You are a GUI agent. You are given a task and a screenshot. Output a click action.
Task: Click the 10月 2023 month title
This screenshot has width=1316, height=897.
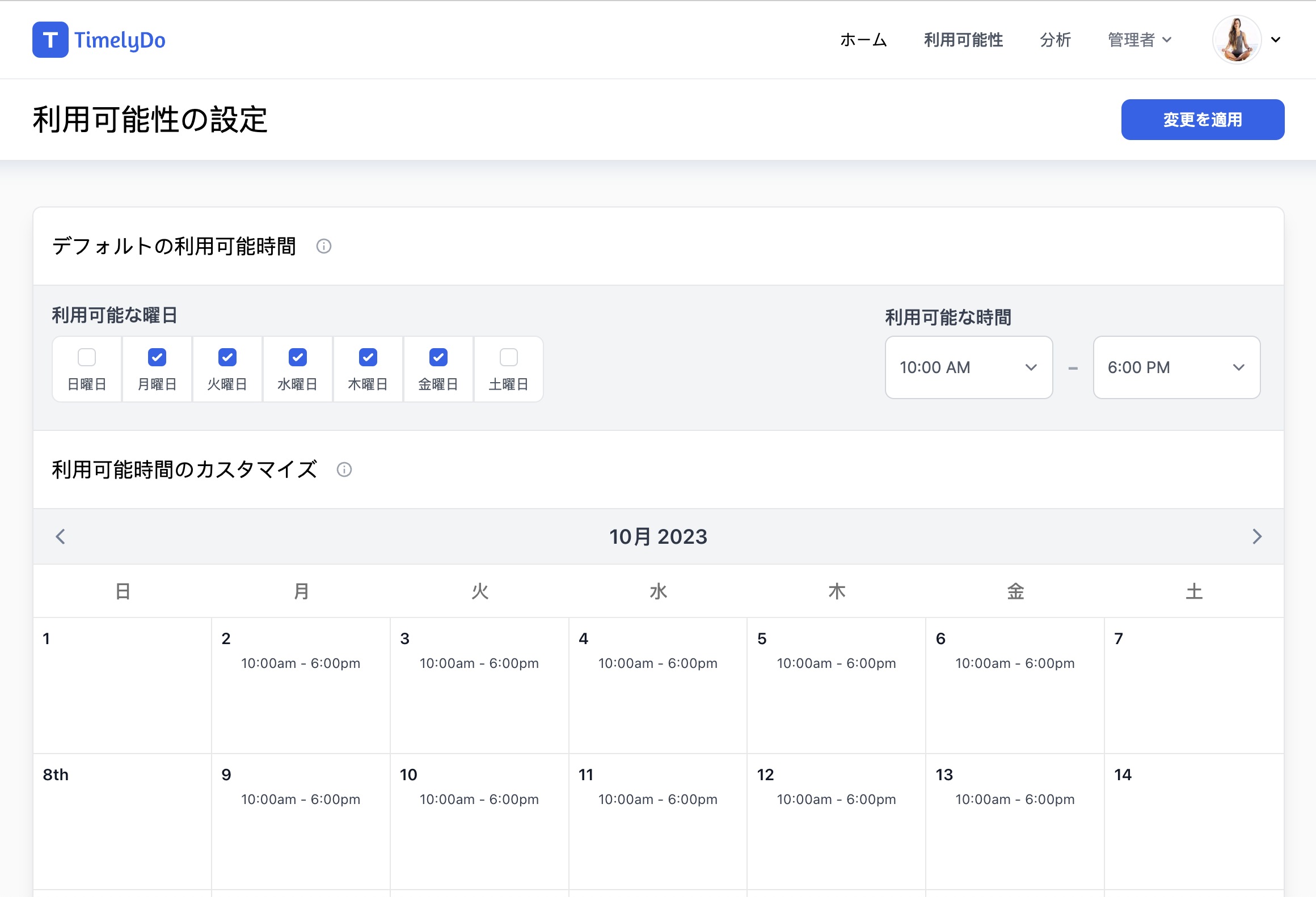pyautogui.click(x=658, y=536)
